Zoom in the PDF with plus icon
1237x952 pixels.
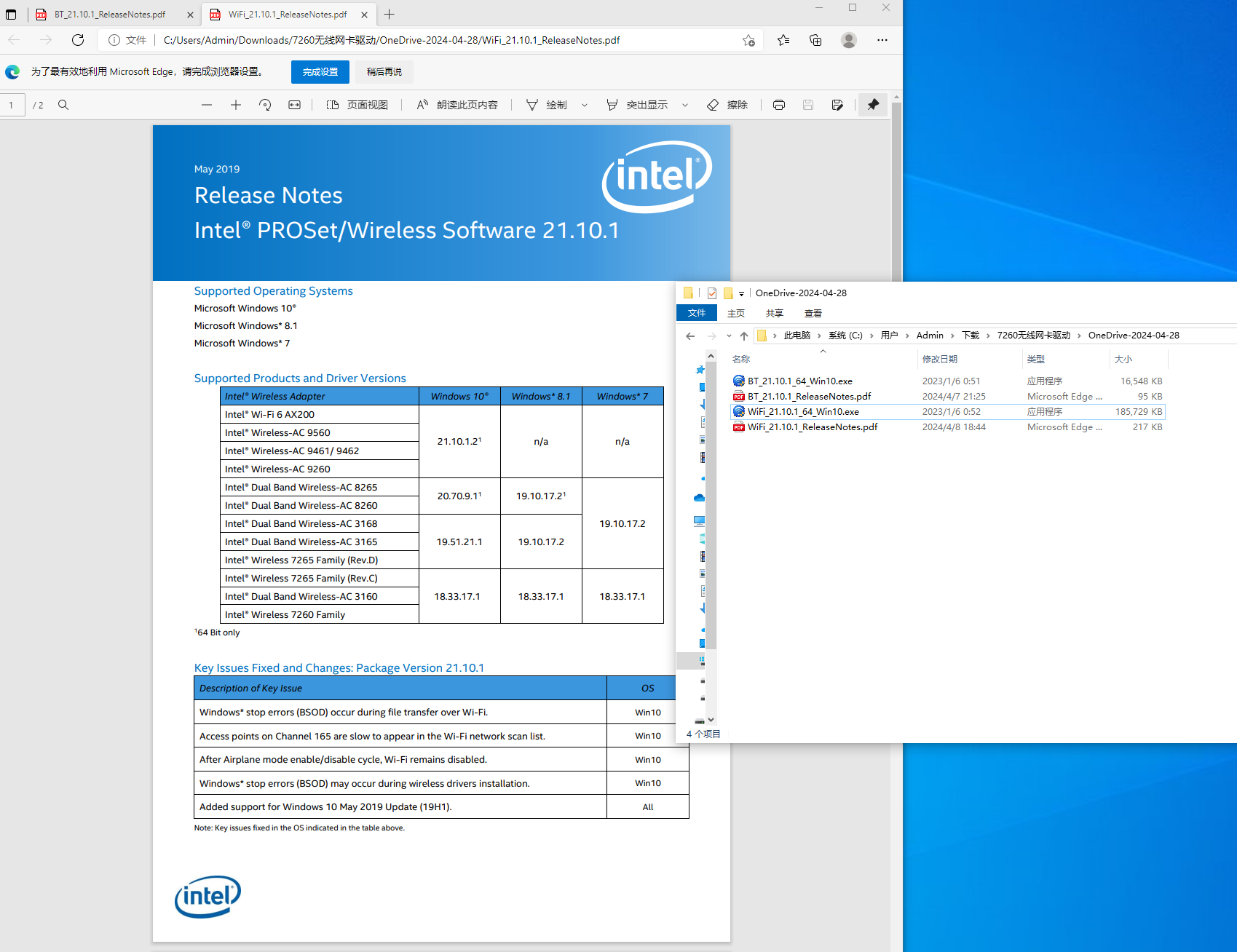click(236, 105)
